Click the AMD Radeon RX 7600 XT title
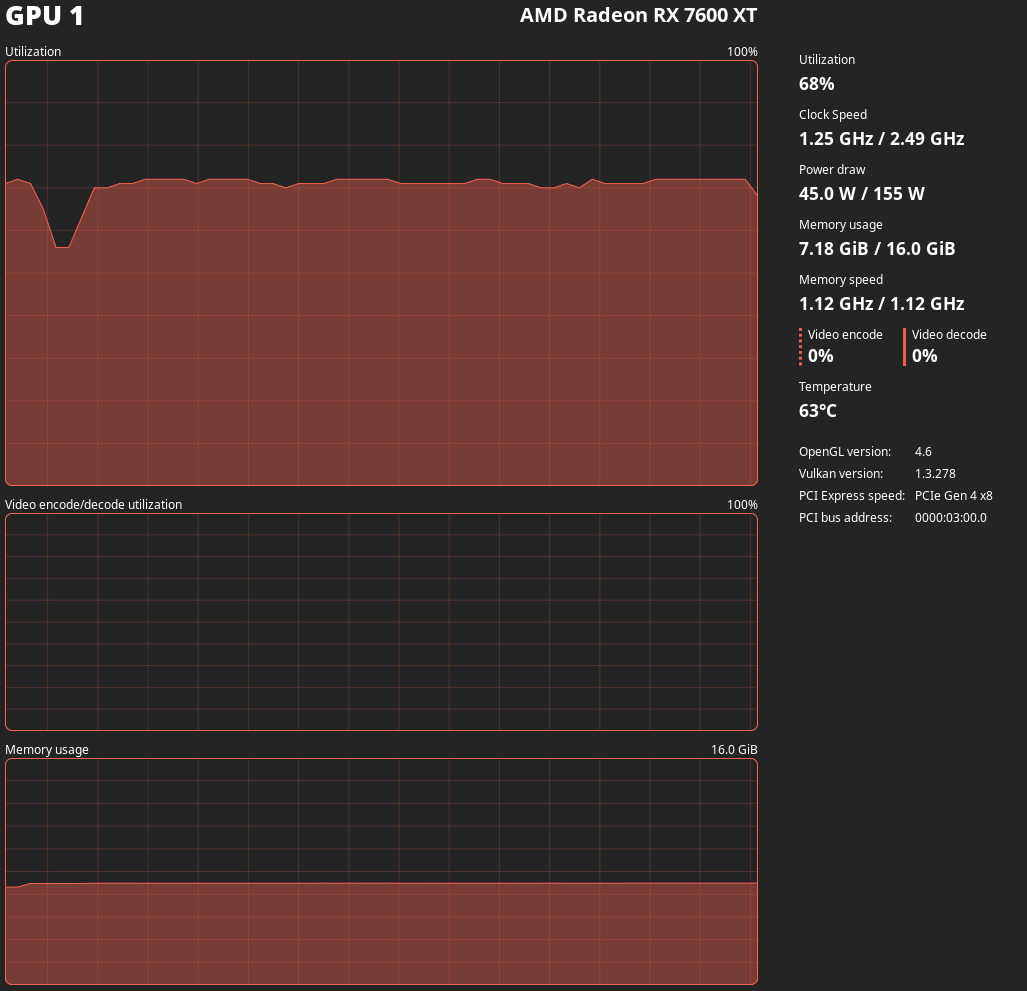Image resolution: width=1027 pixels, height=991 pixels. click(x=638, y=15)
